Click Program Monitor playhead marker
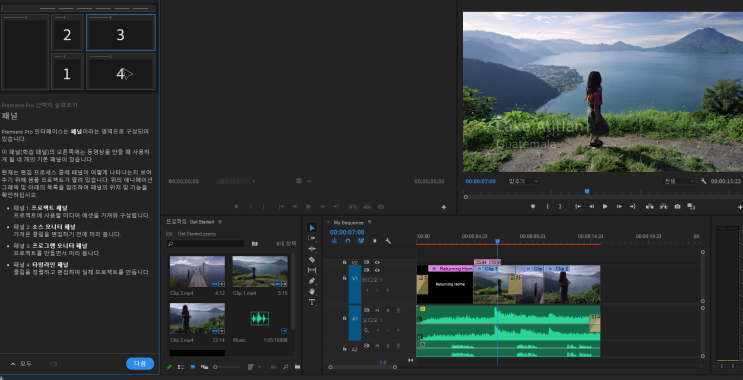Viewport: 743px width, 380px height. [x=587, y=191]
